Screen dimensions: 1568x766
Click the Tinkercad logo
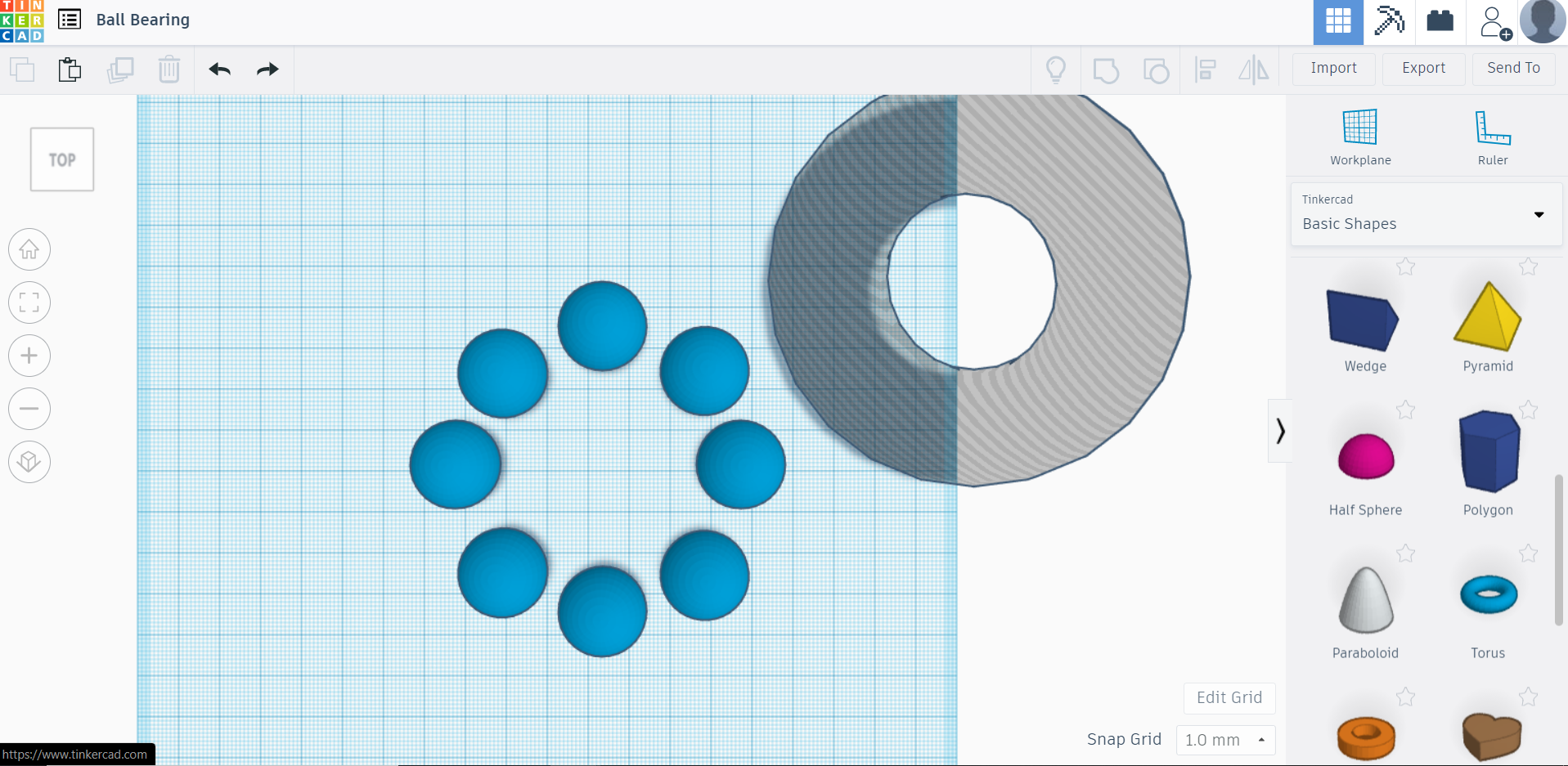coord(22,20)
